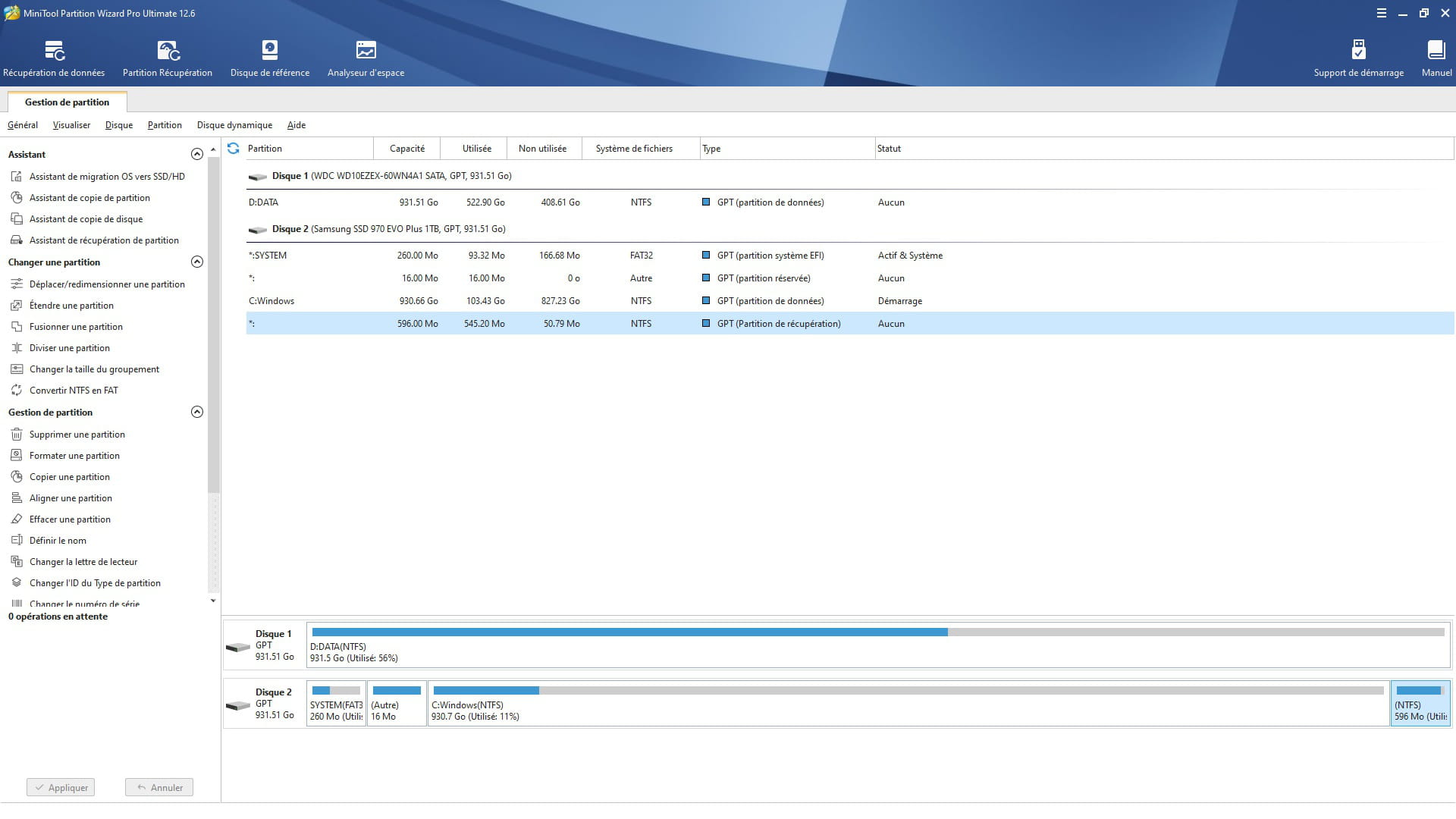This screenshot has width=1456, height=819.
Task: Select the Gestion de partition tab
Action: click(x=67, y=102)
